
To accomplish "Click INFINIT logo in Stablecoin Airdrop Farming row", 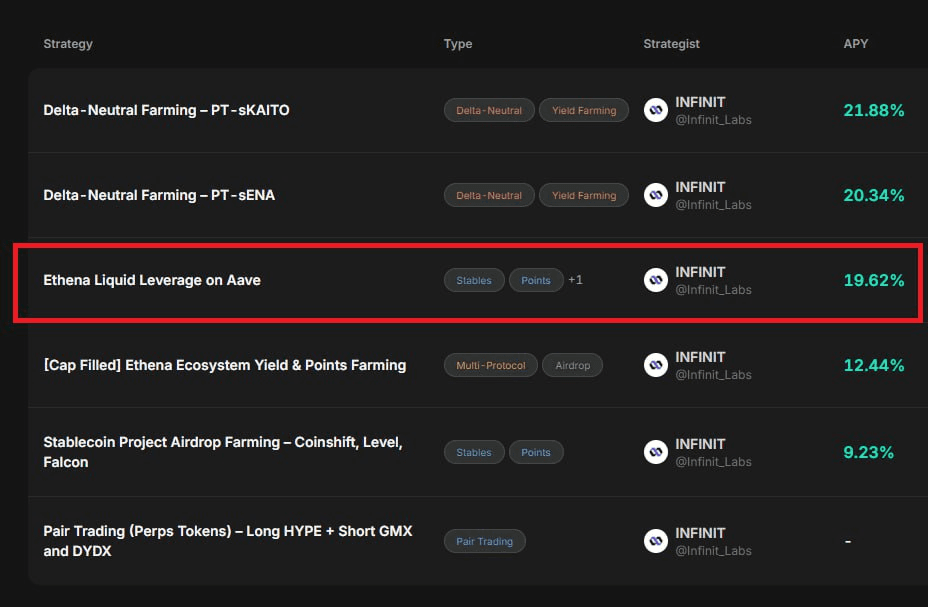I will coord(656,453).
